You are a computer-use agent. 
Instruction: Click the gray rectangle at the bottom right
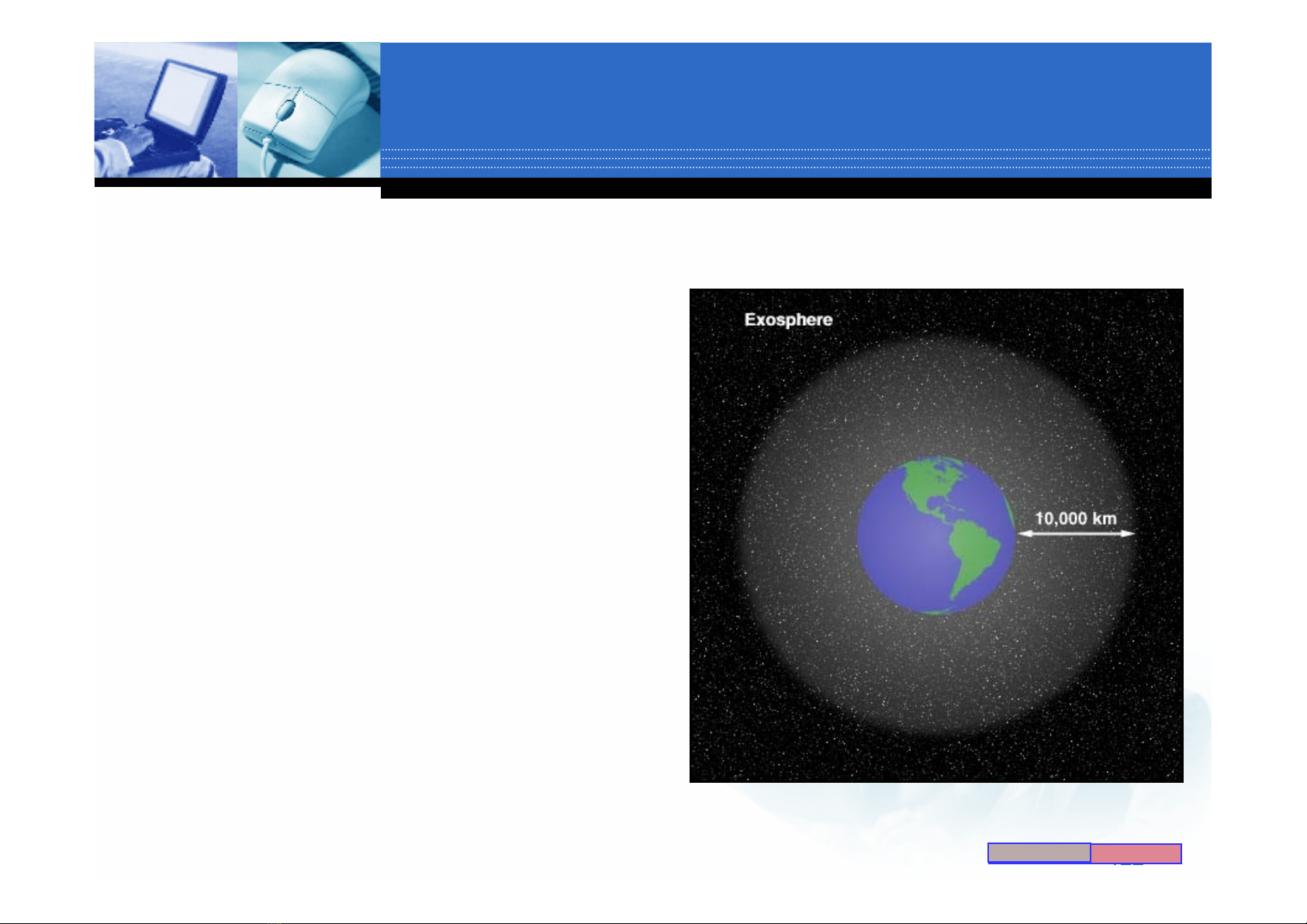1039,853
